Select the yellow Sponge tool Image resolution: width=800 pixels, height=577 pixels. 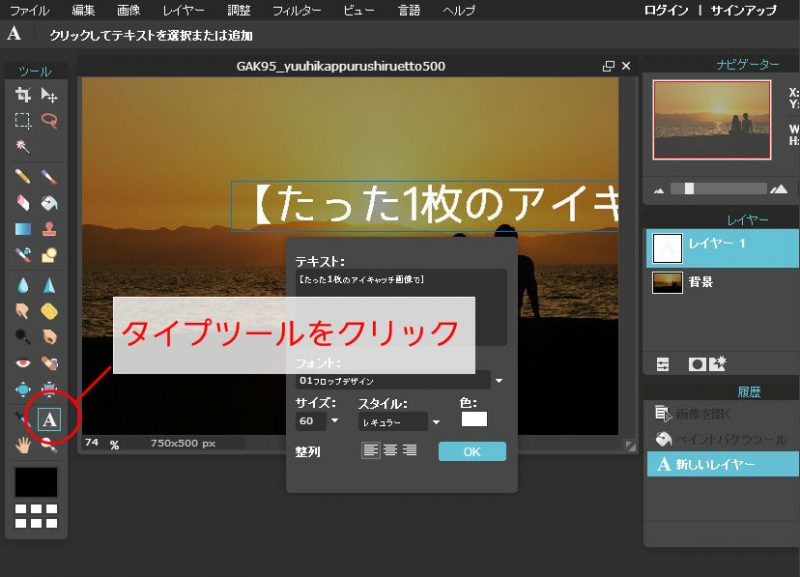pos(49,311)
